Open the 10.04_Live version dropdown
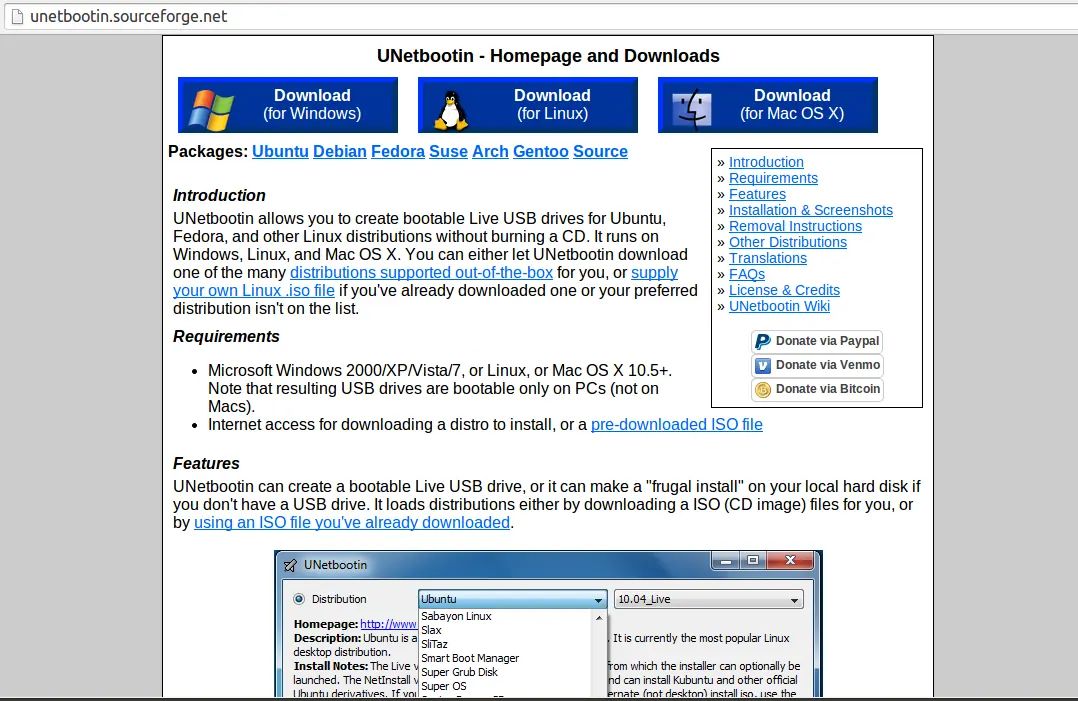 point(708,599)
